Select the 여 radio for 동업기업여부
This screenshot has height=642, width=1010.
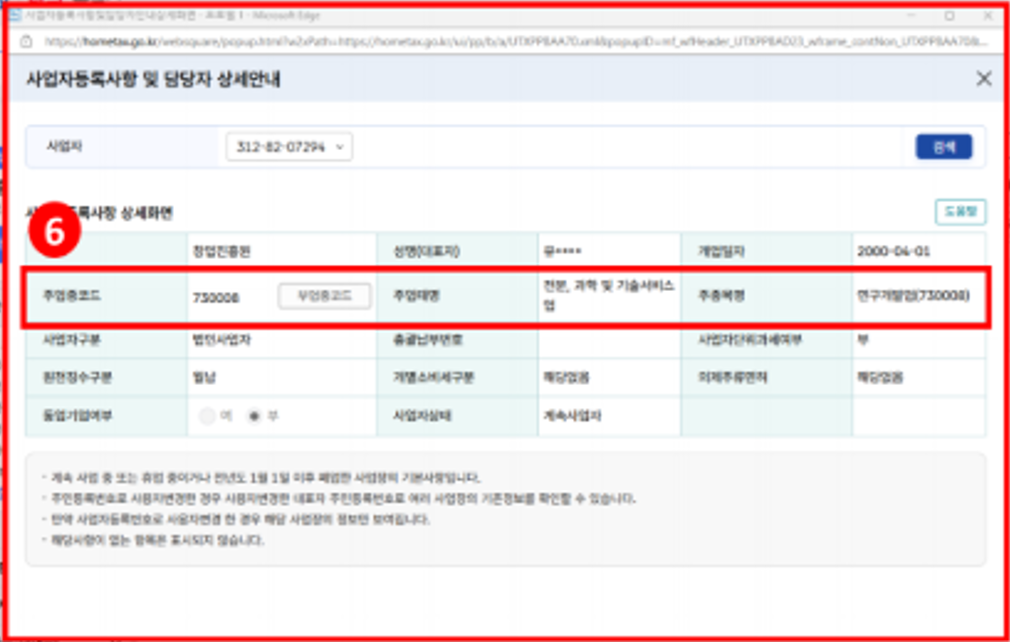[x=208, y=416]
